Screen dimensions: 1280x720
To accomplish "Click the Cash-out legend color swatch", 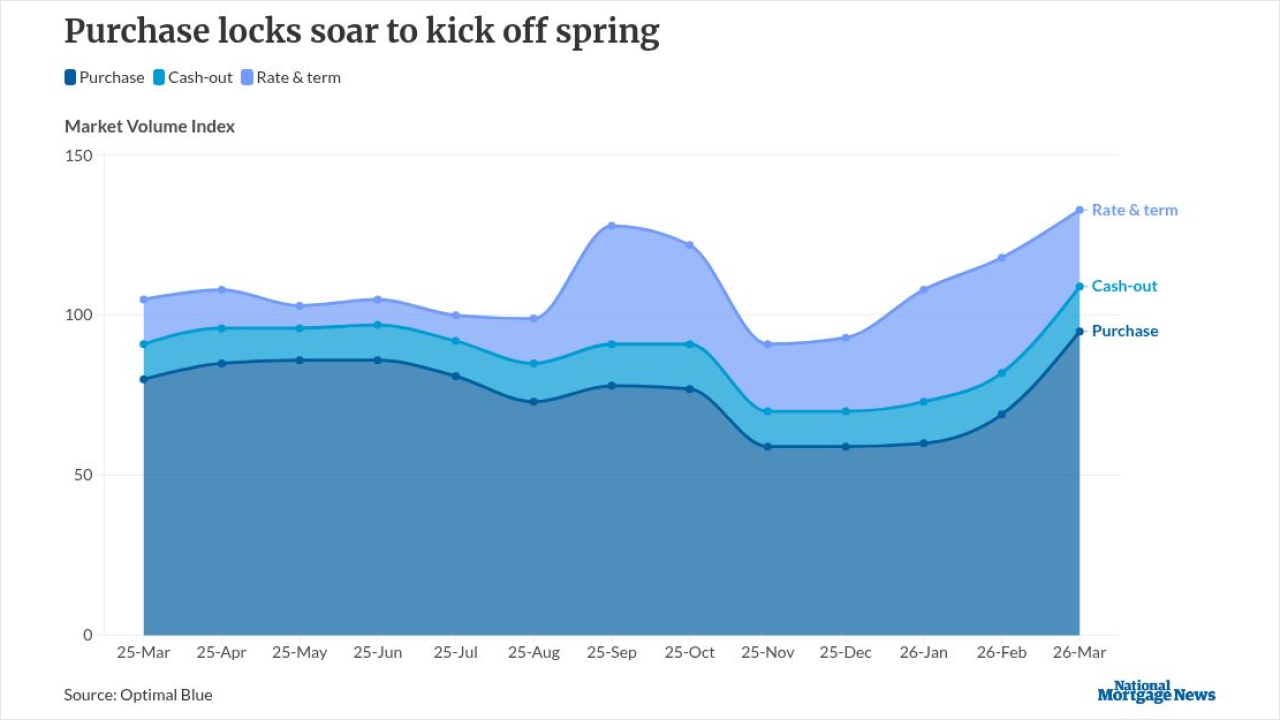I will coord(159,77).
